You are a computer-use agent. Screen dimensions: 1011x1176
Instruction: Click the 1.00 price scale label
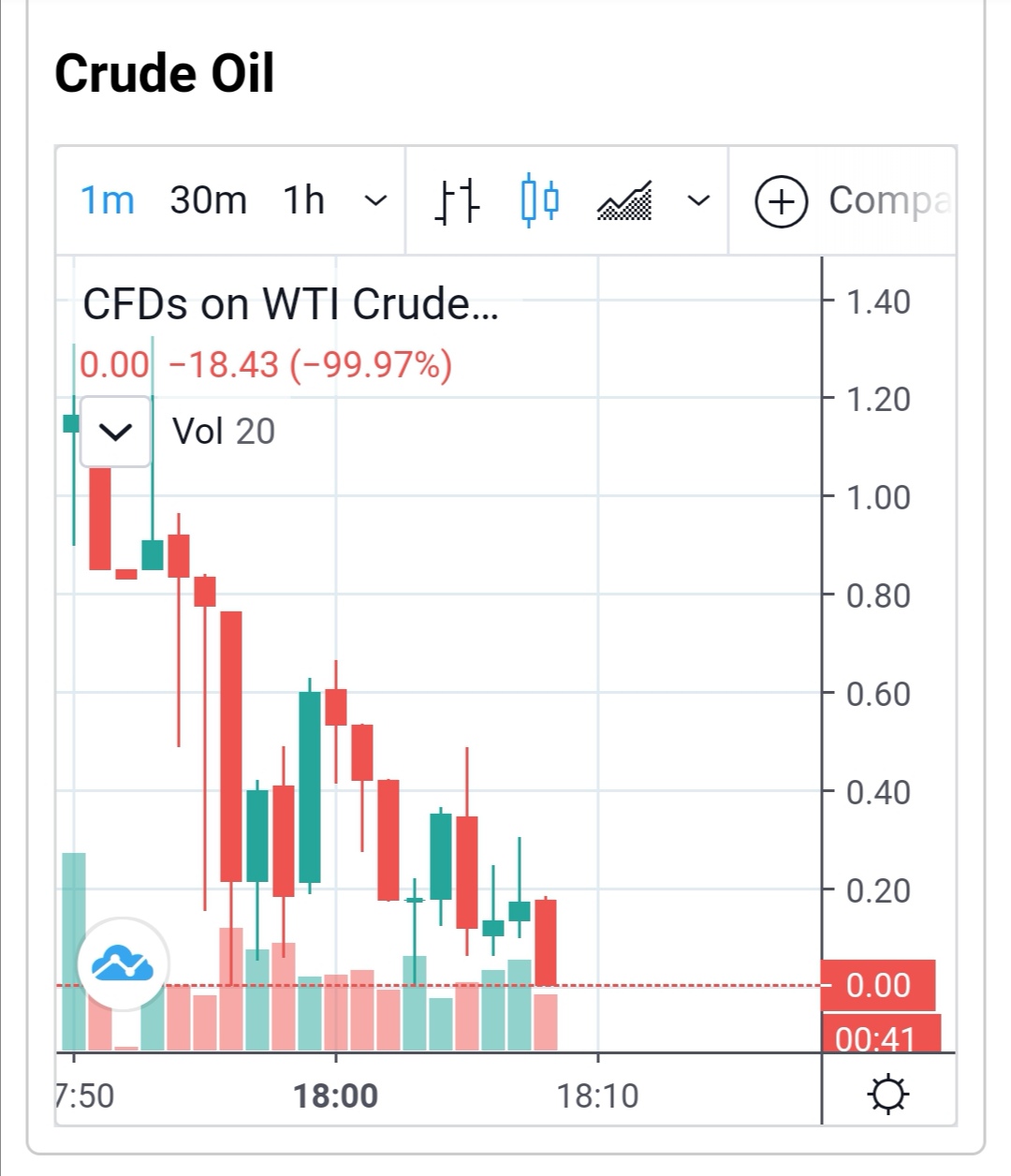[878, 497]
